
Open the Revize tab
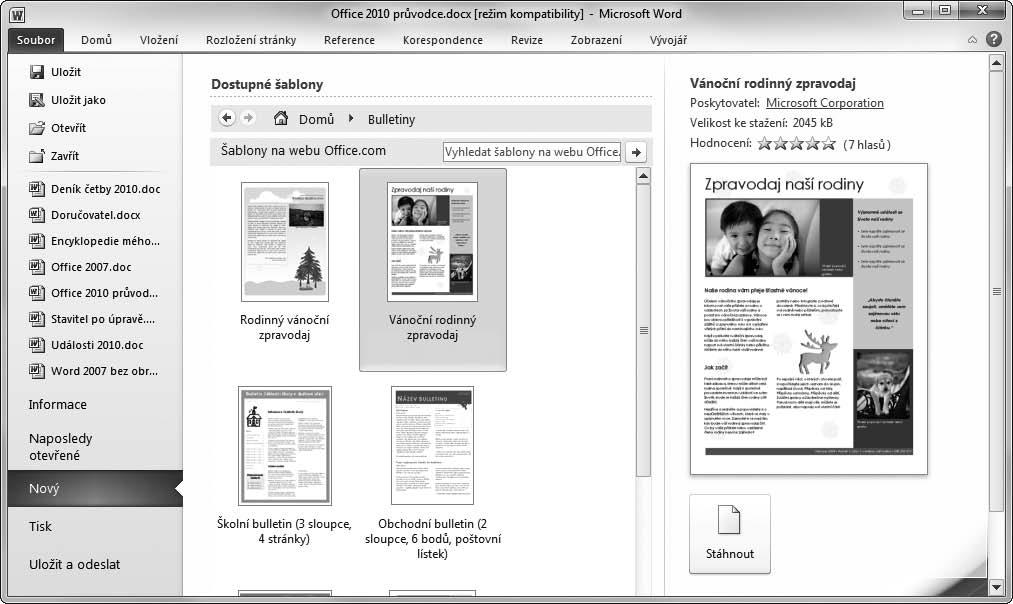[x=527, y=40]
